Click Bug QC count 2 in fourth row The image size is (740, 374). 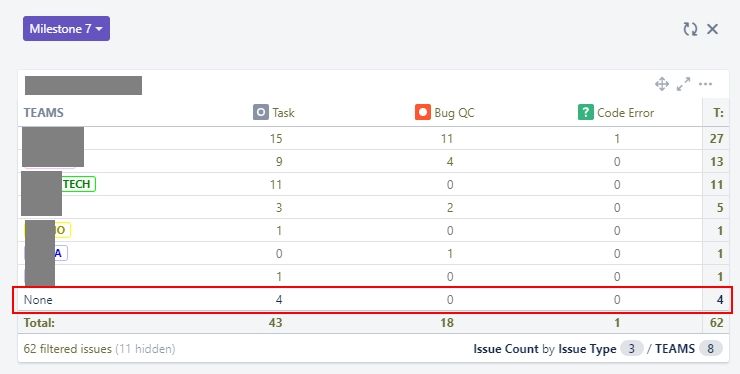click(450, 207)
